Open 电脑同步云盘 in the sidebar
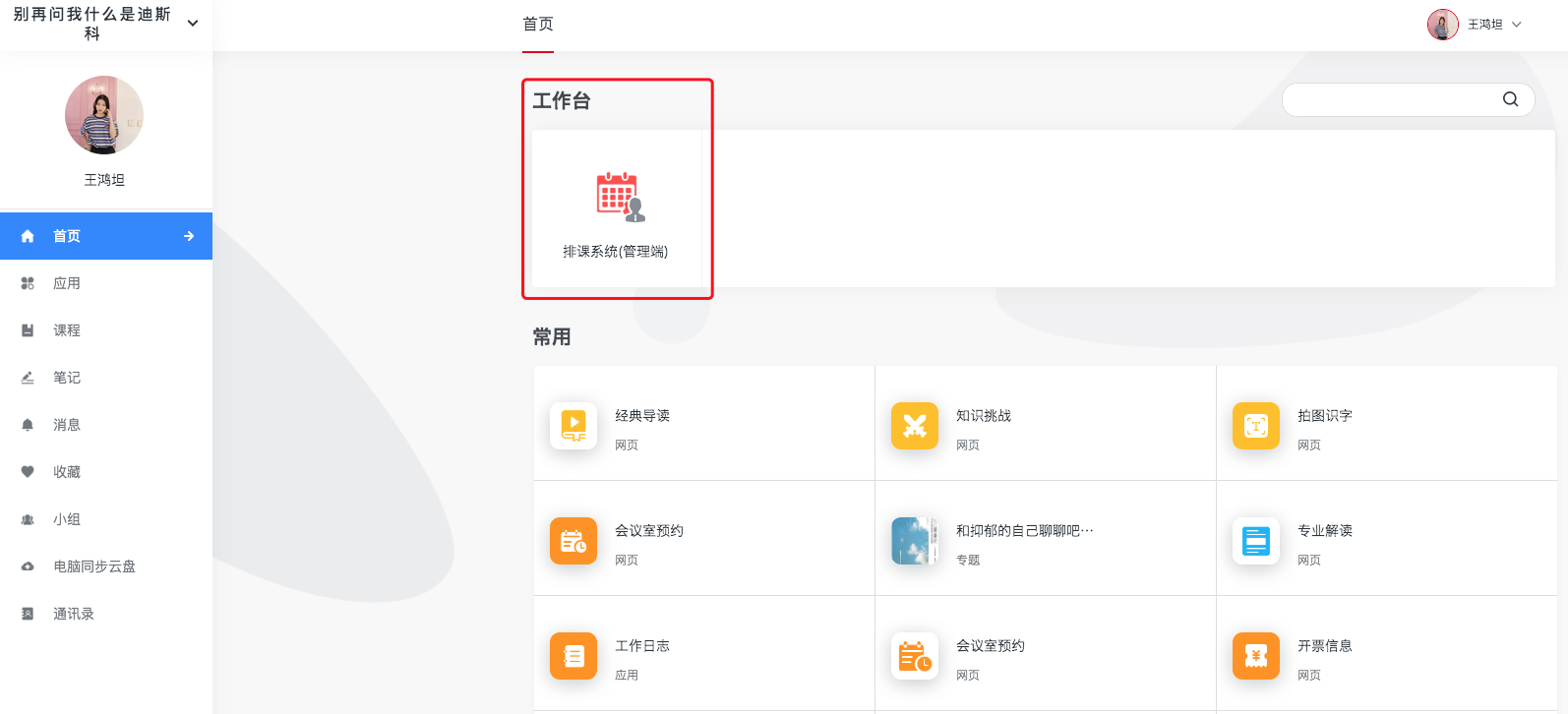The width and height of the screenshot is (1568, 714). (x=94, y=566)
